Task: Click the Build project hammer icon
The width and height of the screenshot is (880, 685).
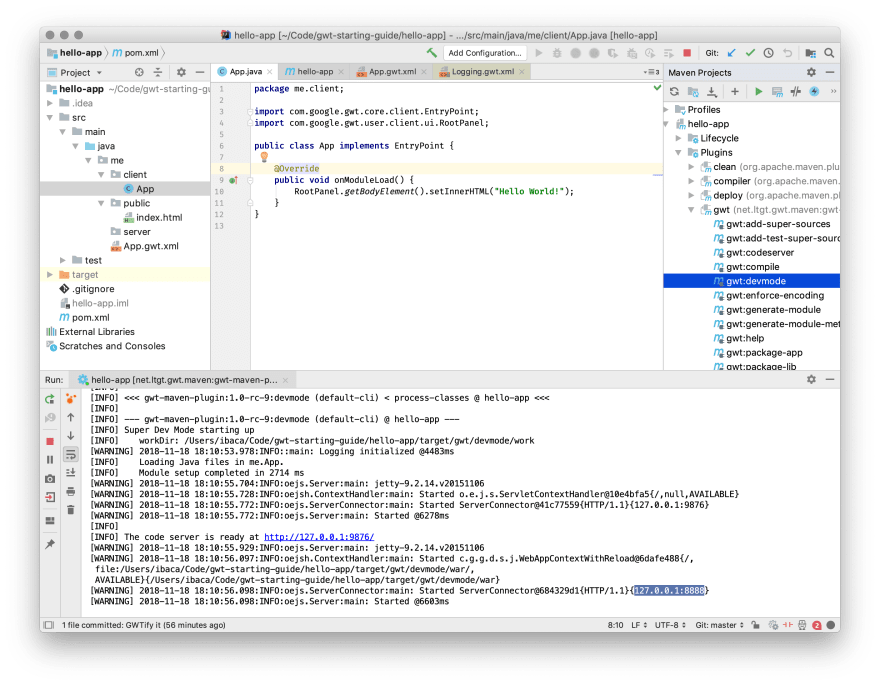Action: click(431, 53)
